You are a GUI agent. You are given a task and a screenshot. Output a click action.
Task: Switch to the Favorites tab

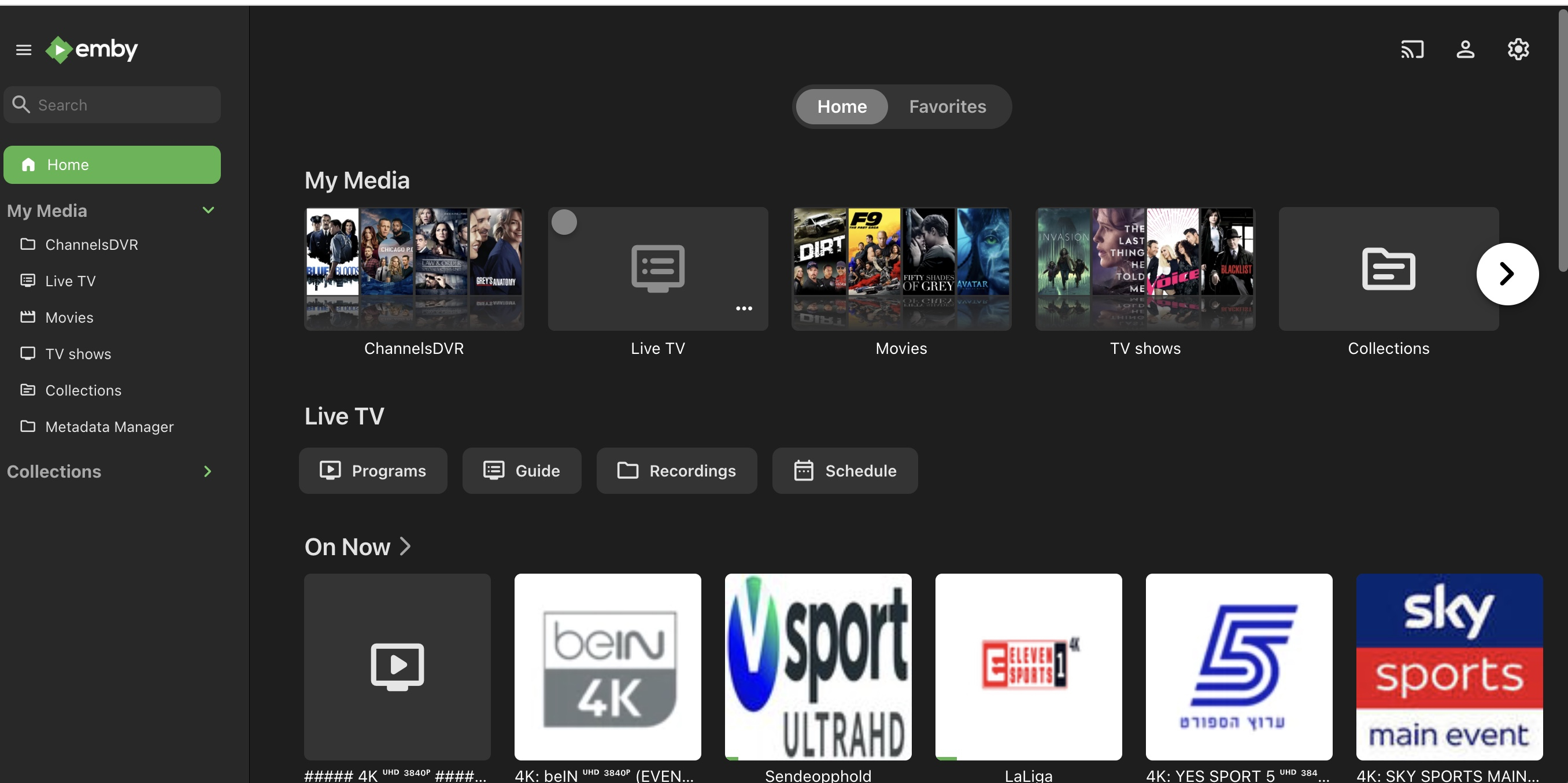click(947, 106)
